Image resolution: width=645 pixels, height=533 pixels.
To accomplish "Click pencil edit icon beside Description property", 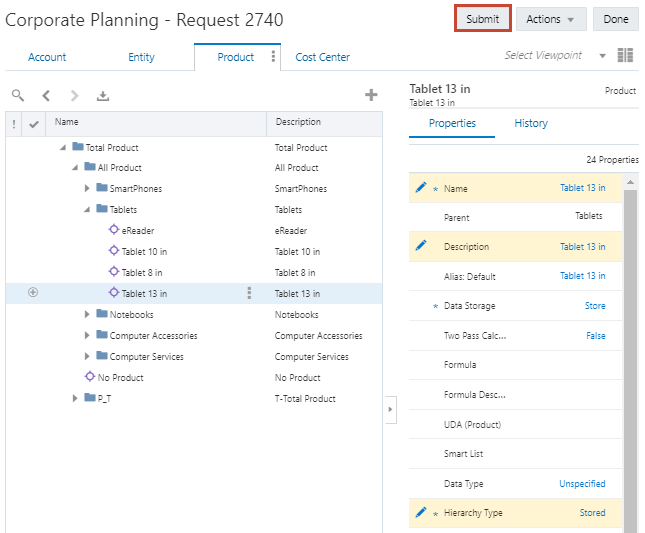I will pos(421,246).
